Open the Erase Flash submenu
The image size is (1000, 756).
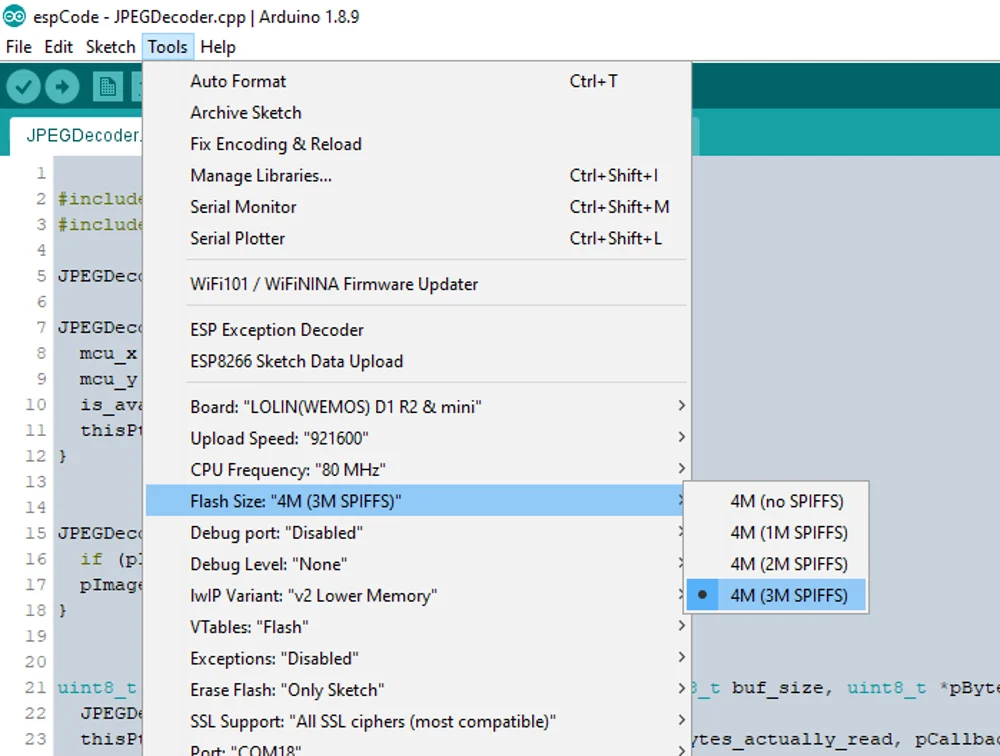click(x=417, y=690)
